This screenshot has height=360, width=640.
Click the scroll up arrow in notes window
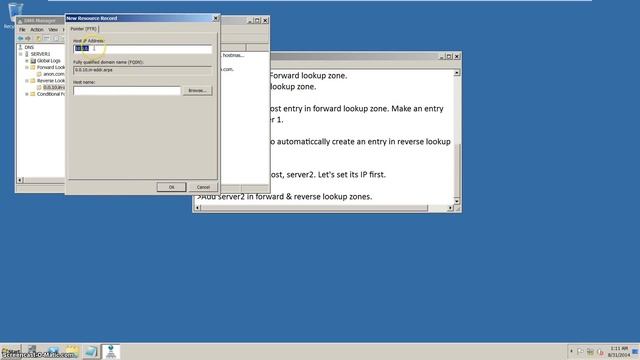pyautogui.click(x=457, y=73)
